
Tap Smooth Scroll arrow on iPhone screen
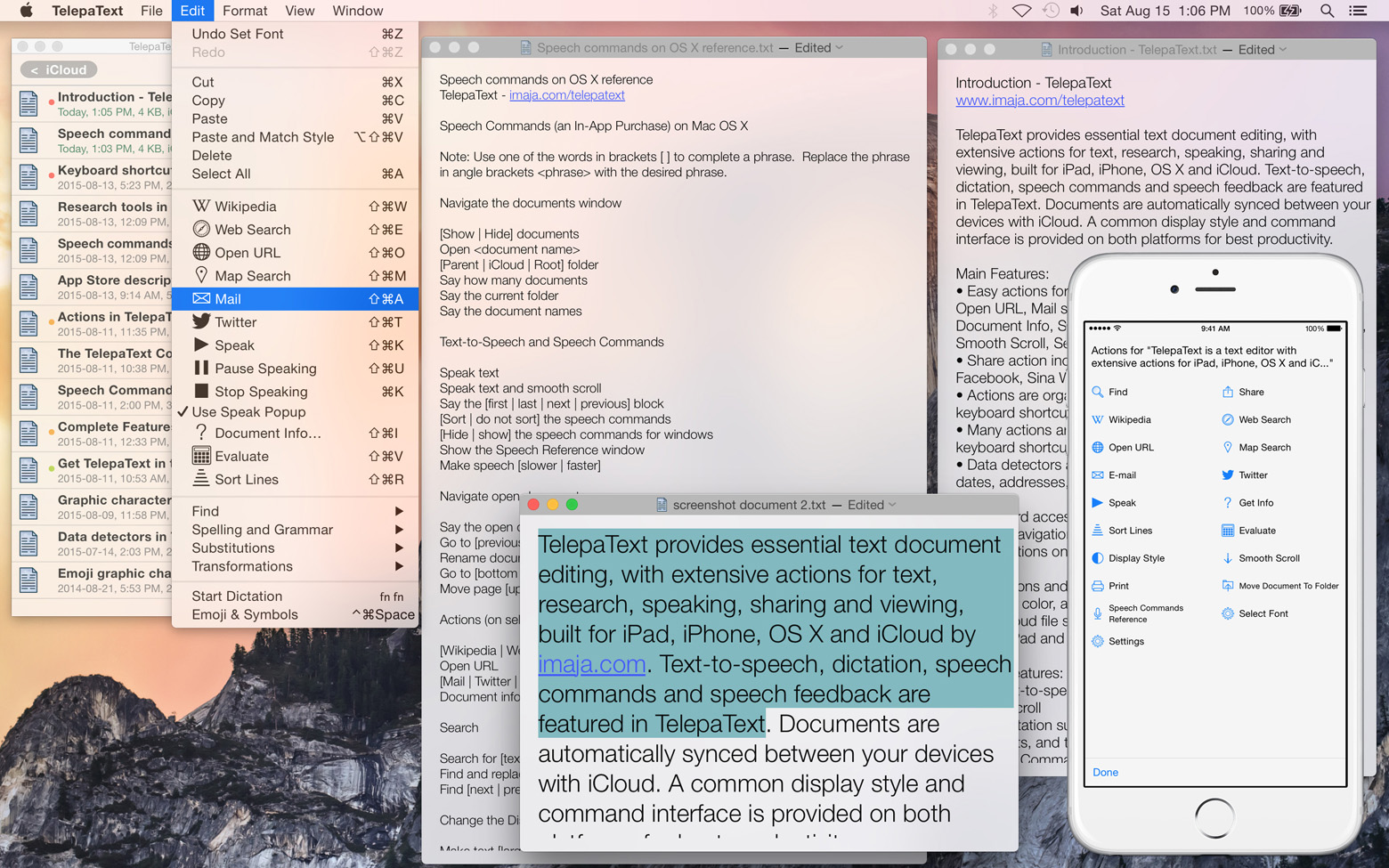pos(1228,558)
